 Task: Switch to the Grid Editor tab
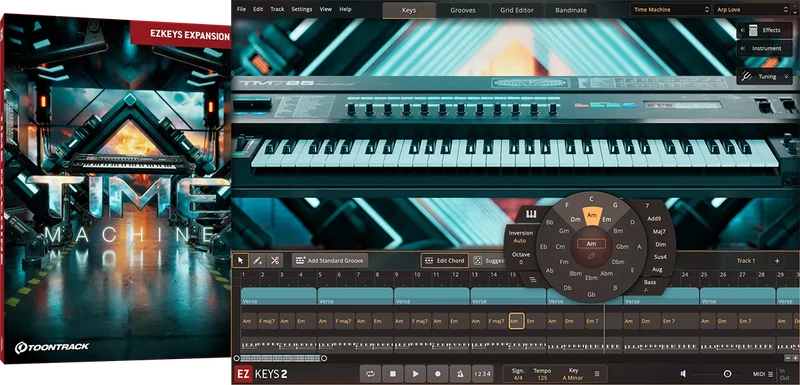tap(517, 10)
